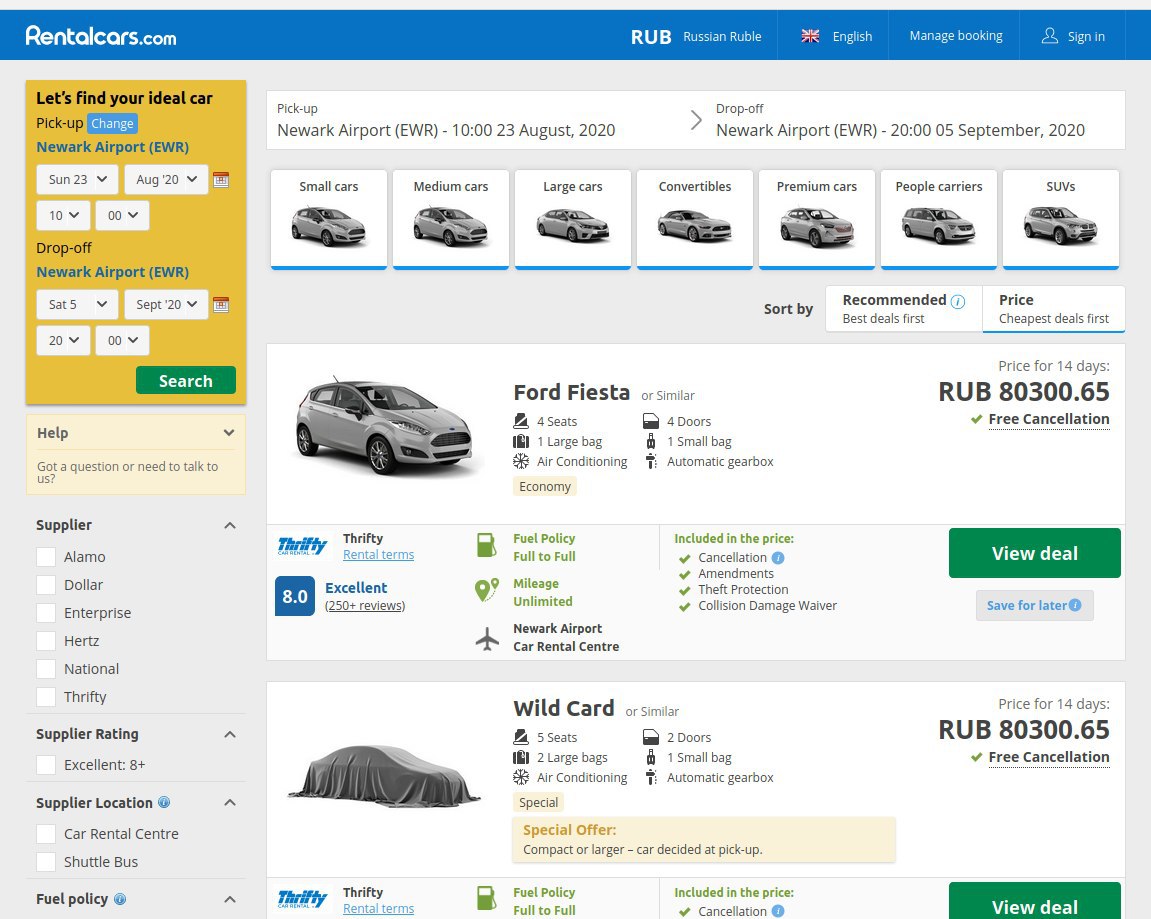Click the Thrifty logo in Ford Fiesta card
The width and height of the screenshot is (1151, 919).
302,545
